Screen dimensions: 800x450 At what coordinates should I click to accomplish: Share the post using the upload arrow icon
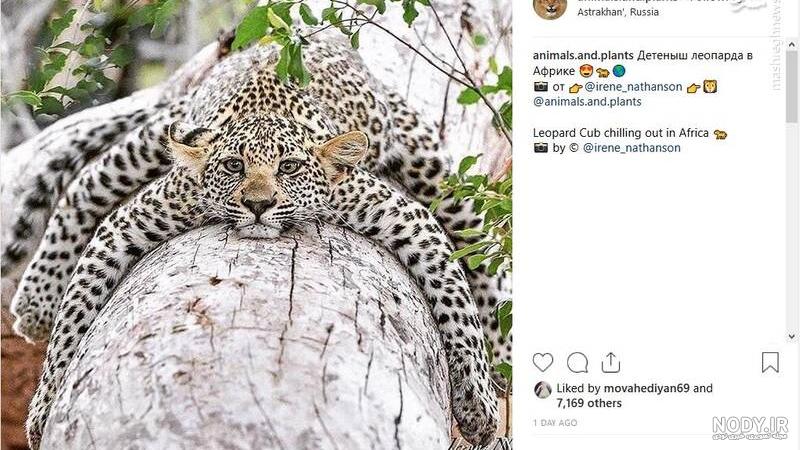pos(611,363)
